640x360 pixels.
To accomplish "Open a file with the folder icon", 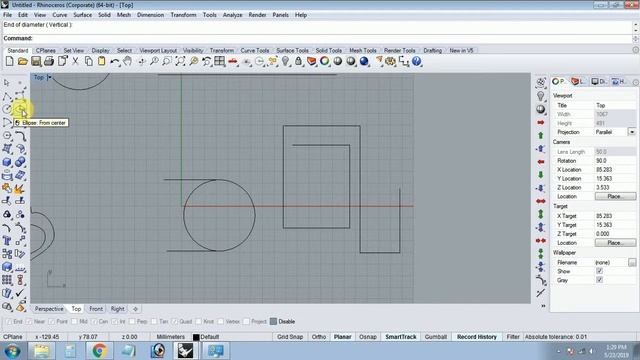I will point(22,62).
